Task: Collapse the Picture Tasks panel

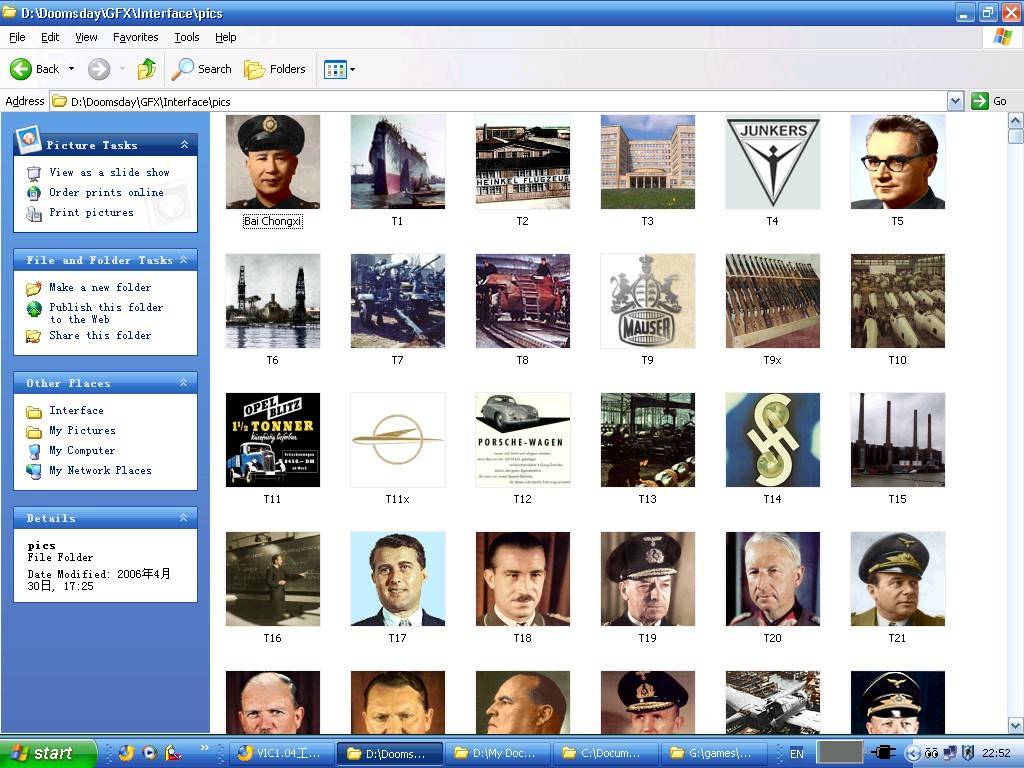Action: click(184, 145)
